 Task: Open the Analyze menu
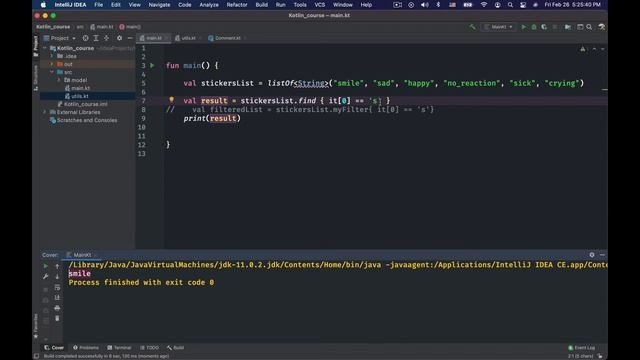209,5
